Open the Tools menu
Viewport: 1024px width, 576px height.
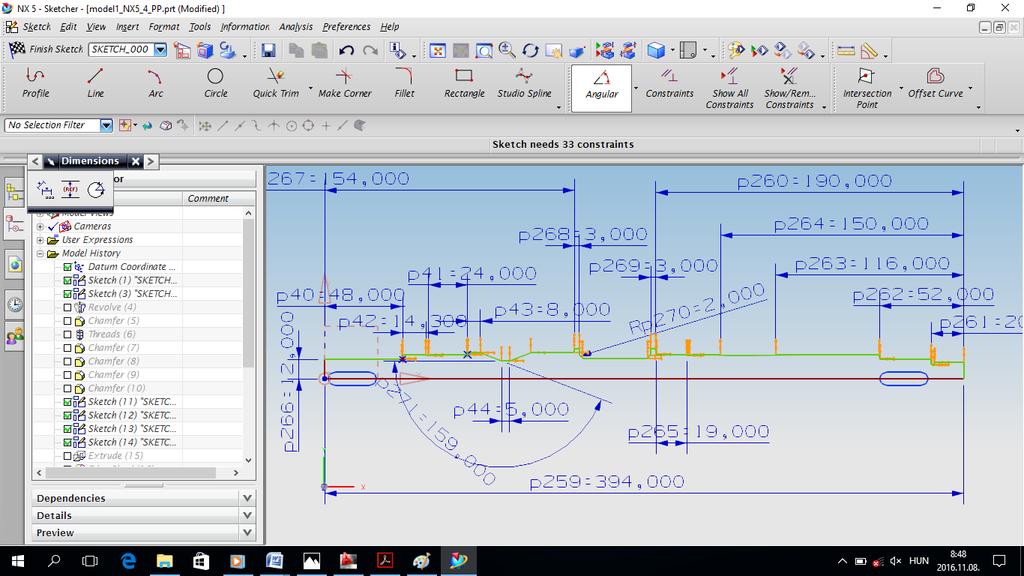point(200,27)
